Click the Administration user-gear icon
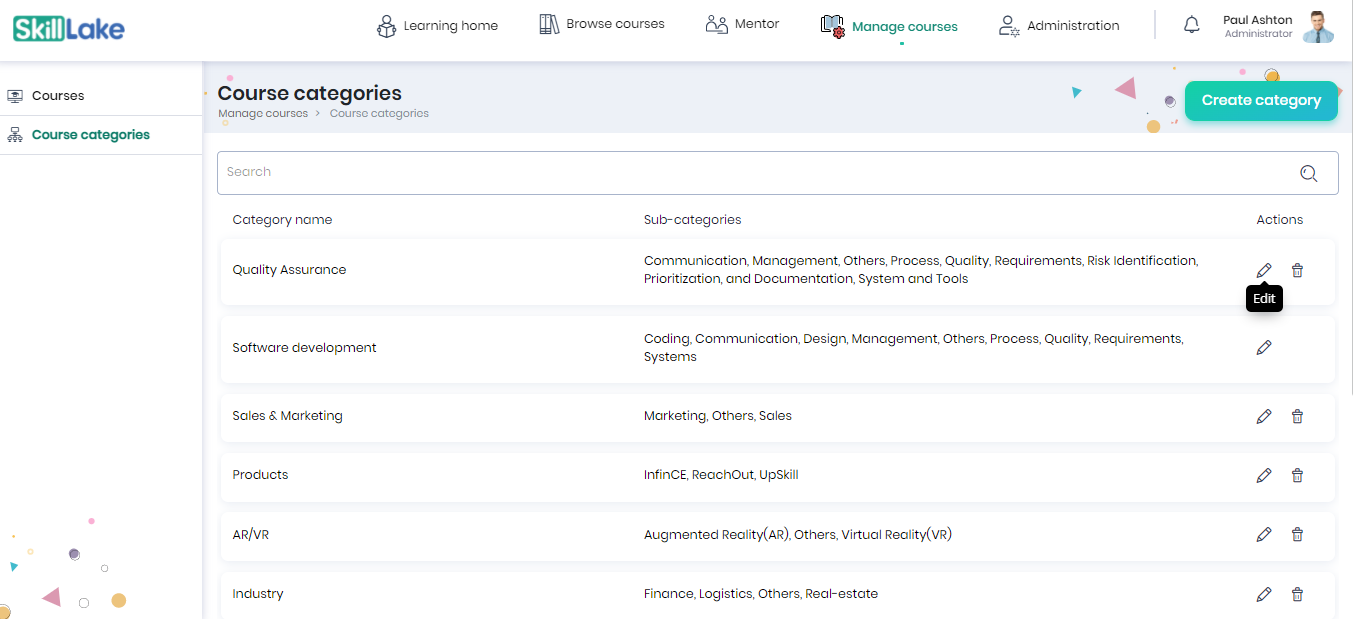Screen dimensions: 1353x619 coord(1009,27)
